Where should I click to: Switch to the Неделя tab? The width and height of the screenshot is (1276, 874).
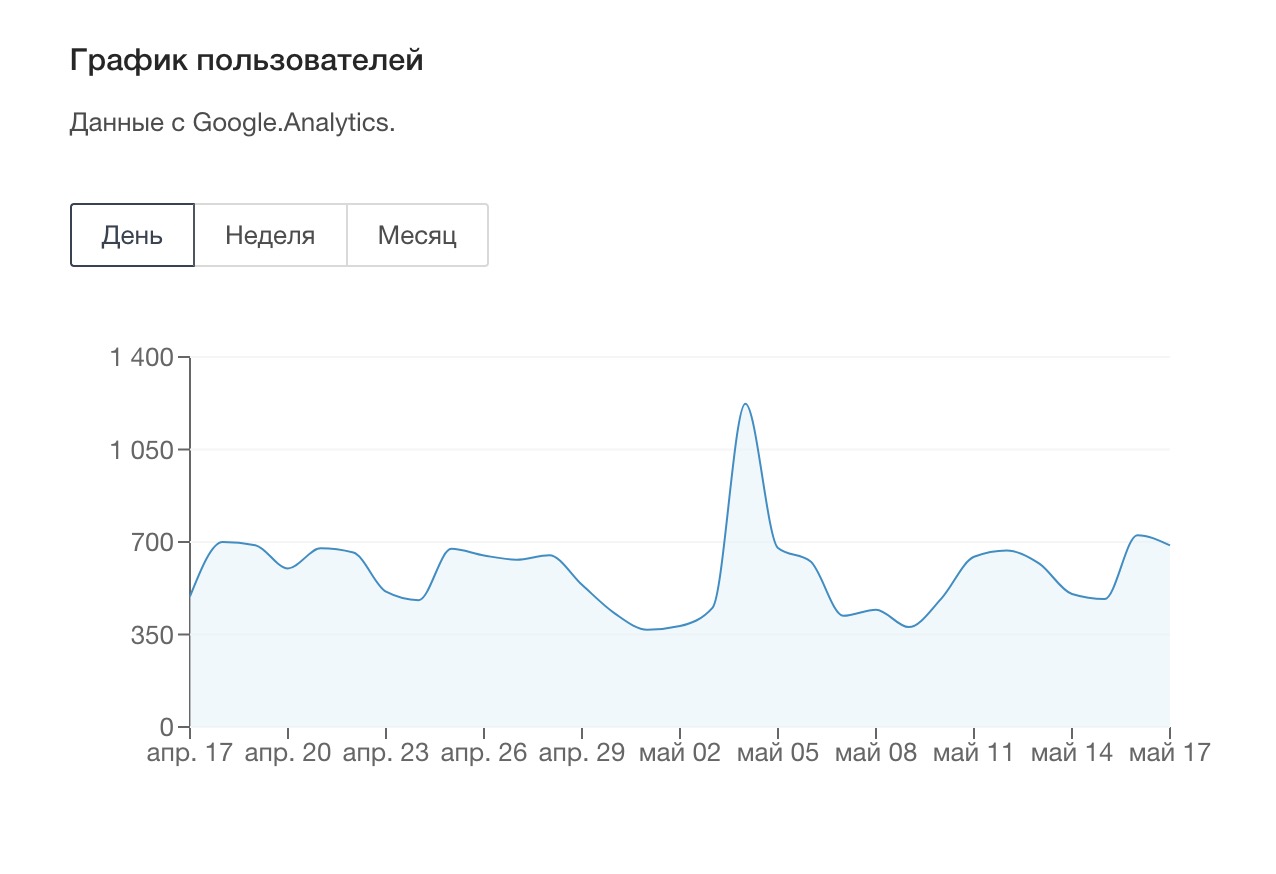270,236
